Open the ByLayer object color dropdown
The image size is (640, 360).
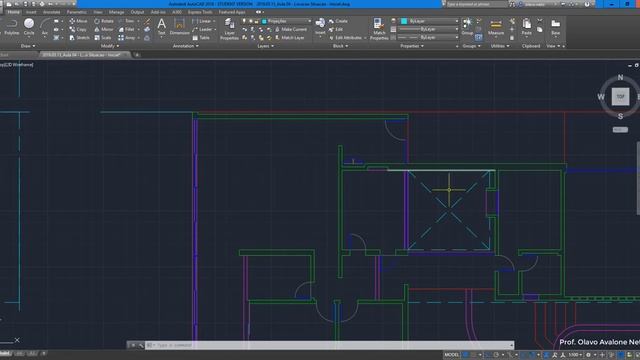point(429,21)
